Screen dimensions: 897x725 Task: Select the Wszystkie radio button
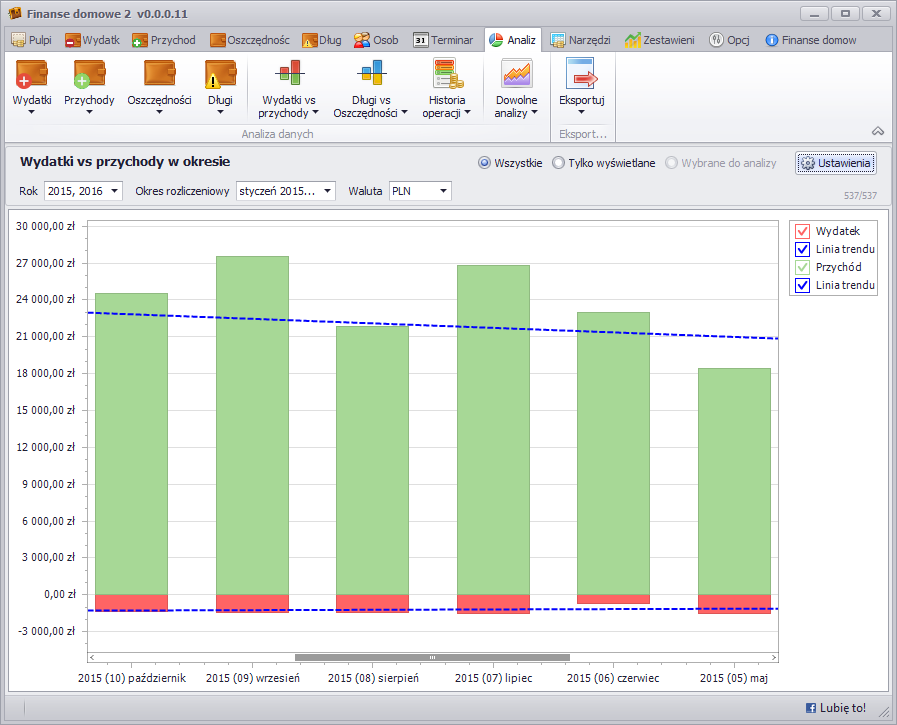pyautogui.click(x=485, y=163)
